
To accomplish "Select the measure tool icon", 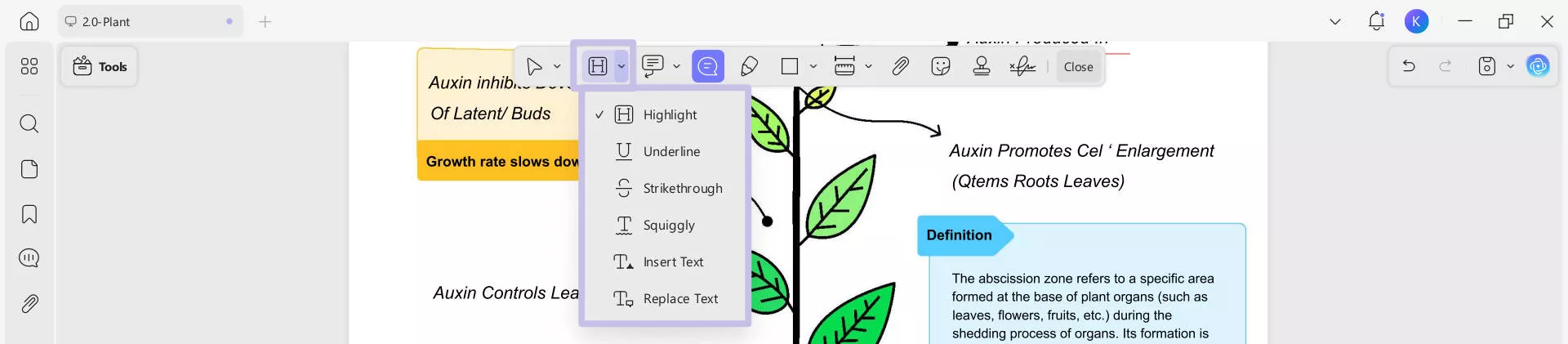I will tap(844, 66).
